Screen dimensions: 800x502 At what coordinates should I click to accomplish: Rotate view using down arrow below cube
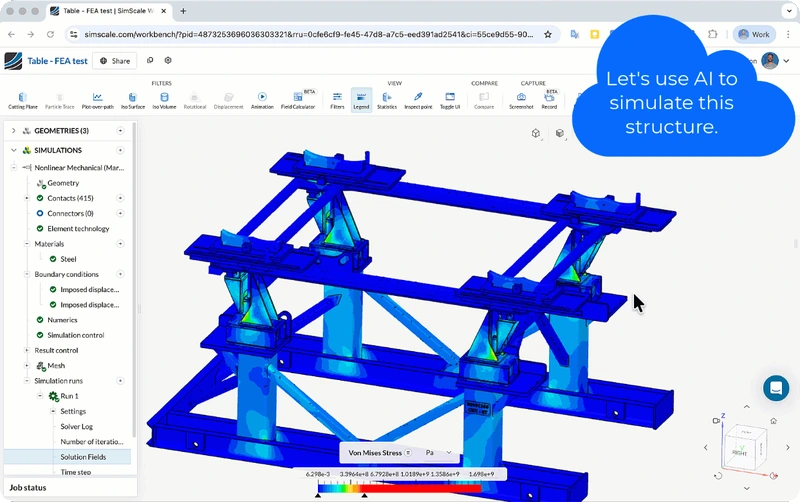pos(746,488)
